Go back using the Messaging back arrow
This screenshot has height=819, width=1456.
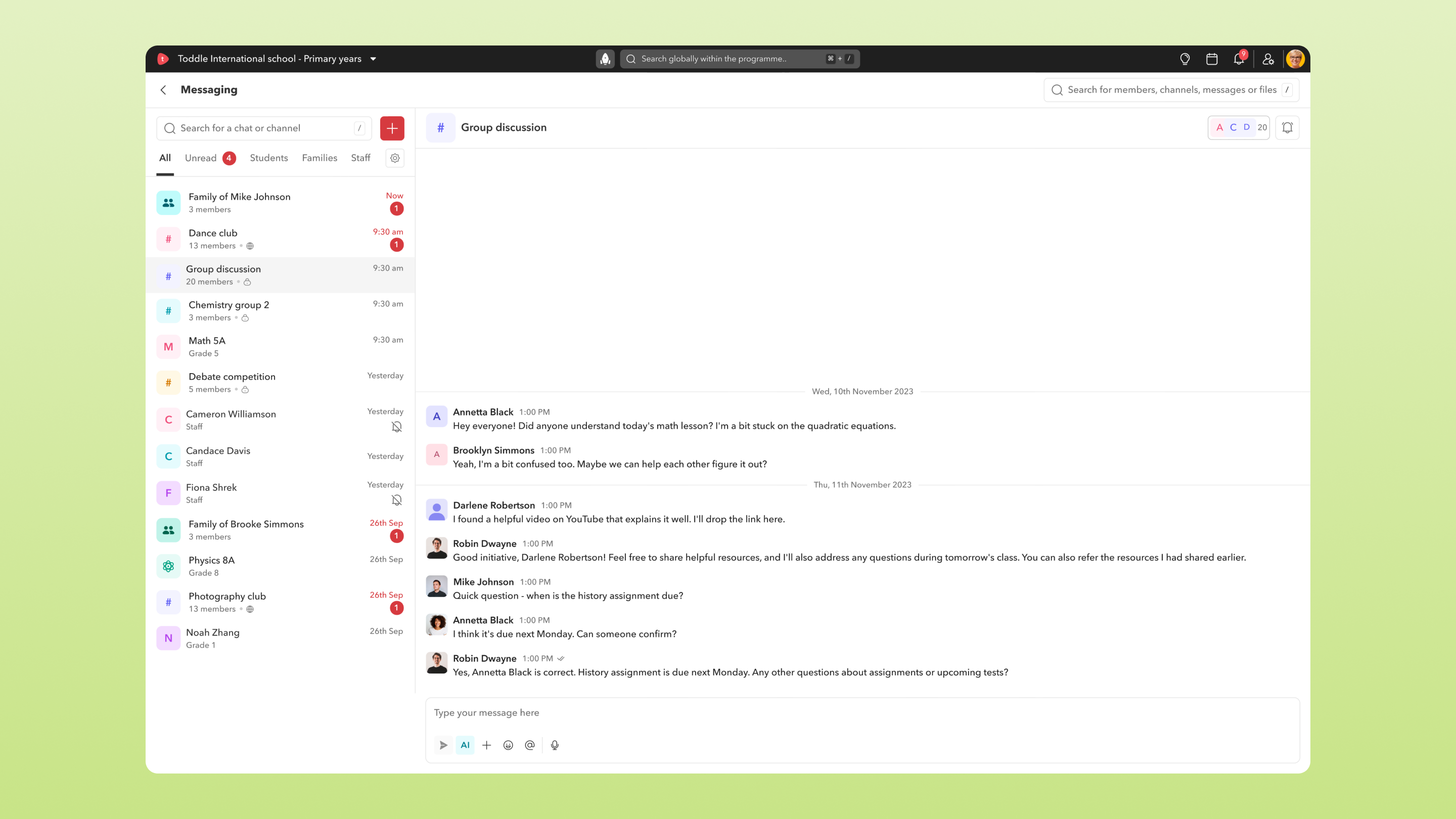(163, 90)
